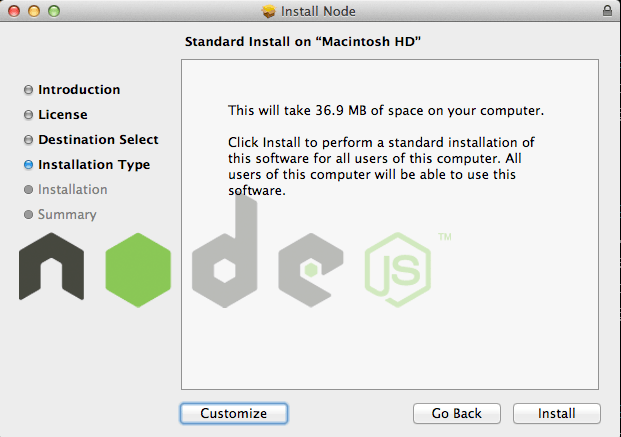Click the yellow minimize window button
This screenshot has height=437, width=621.
point(34,11)
